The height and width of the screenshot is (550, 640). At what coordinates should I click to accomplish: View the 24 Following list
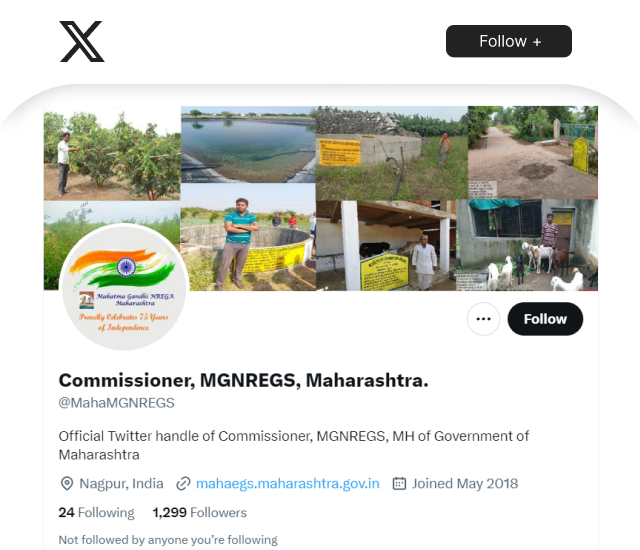96,512
